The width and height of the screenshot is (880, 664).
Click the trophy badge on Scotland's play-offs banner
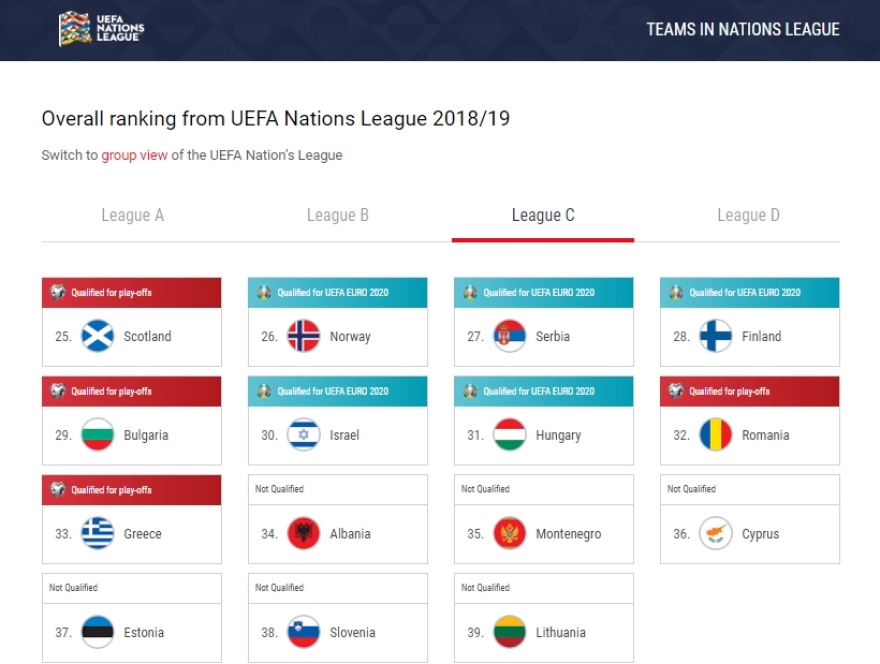(x=58, y=292)
